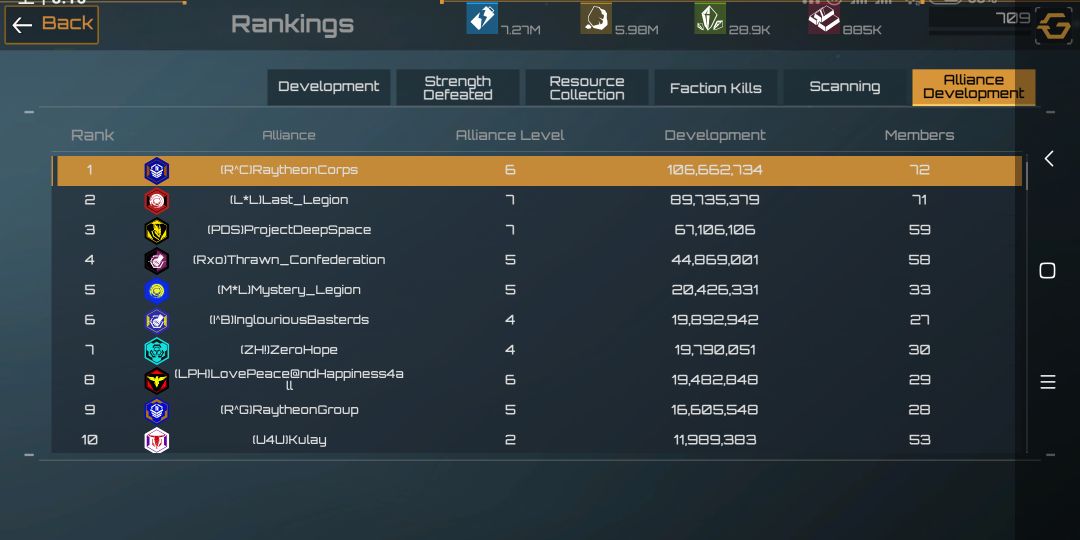
Task: Switch to Resource Collection tab
Action: (x=587, y=87)
